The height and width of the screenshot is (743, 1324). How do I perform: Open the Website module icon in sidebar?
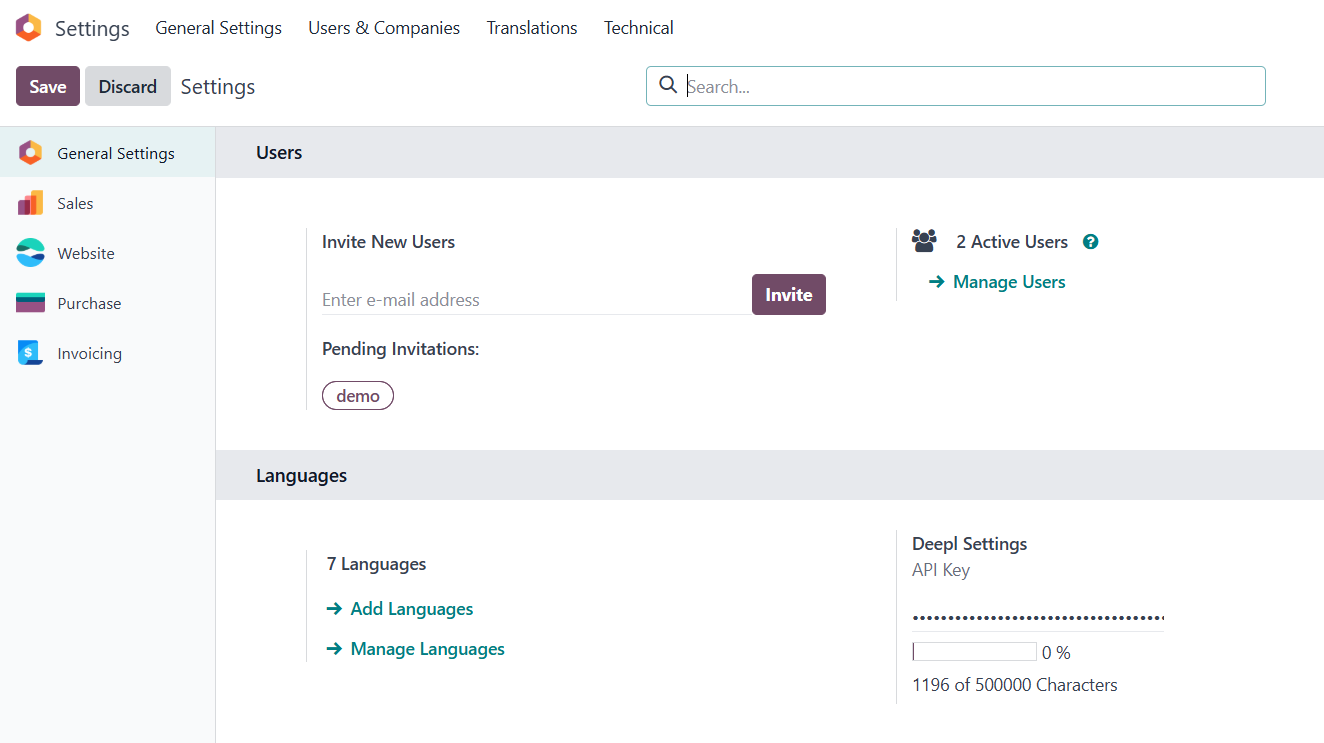click(30, 253)
